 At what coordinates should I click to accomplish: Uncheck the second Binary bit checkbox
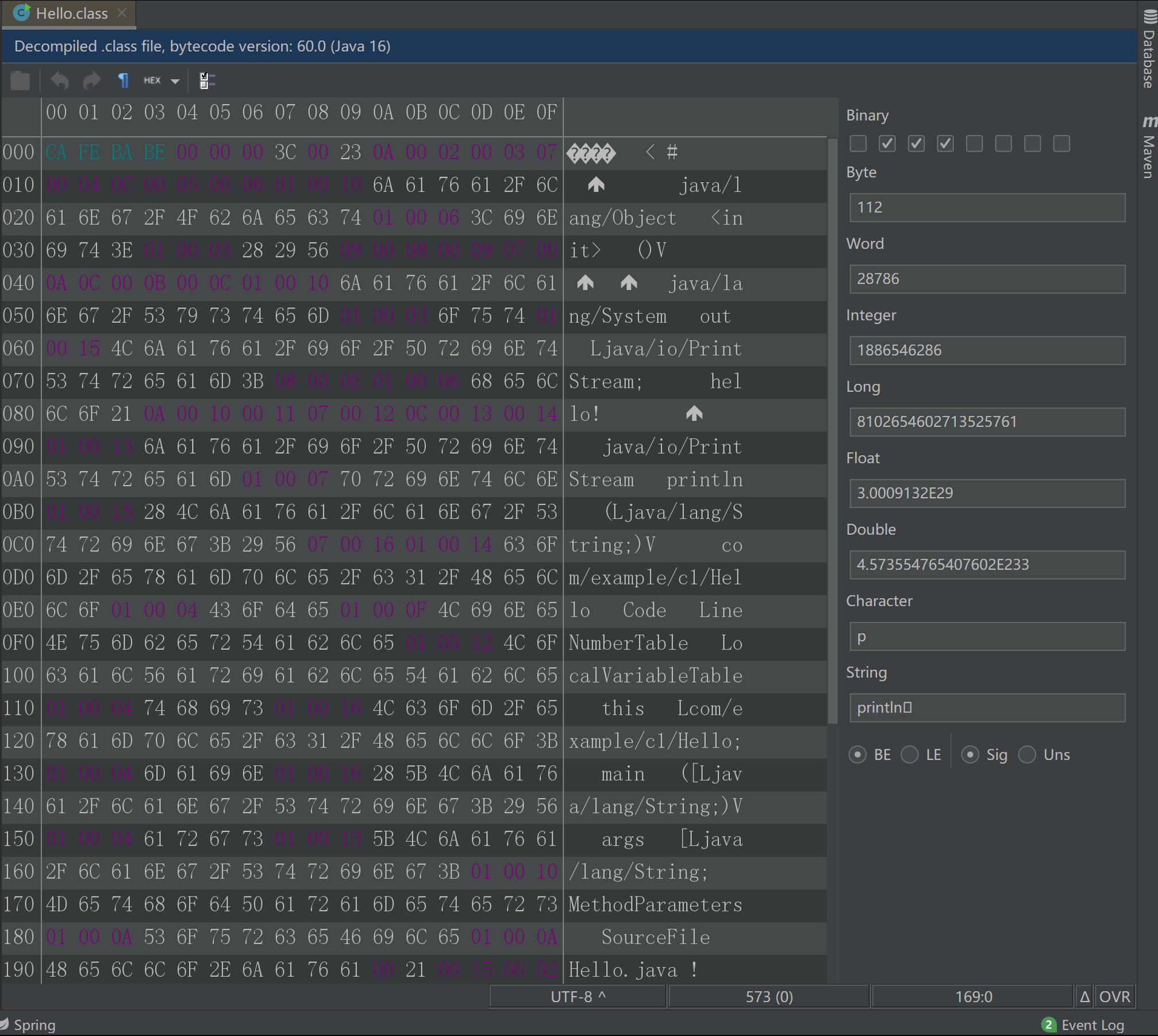tap(887, 144)
